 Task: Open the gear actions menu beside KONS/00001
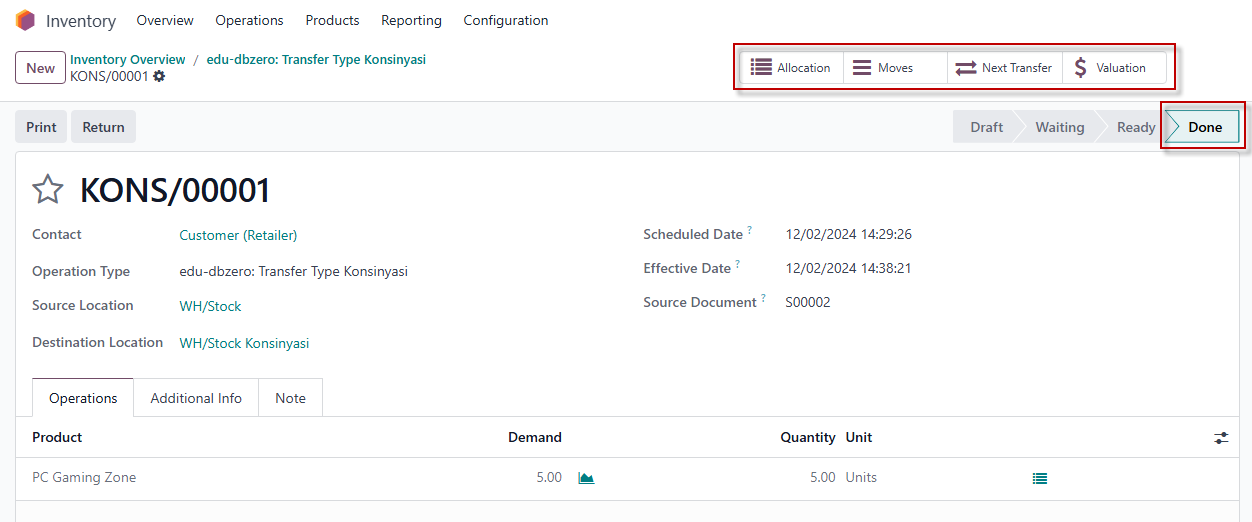[159, 77]
